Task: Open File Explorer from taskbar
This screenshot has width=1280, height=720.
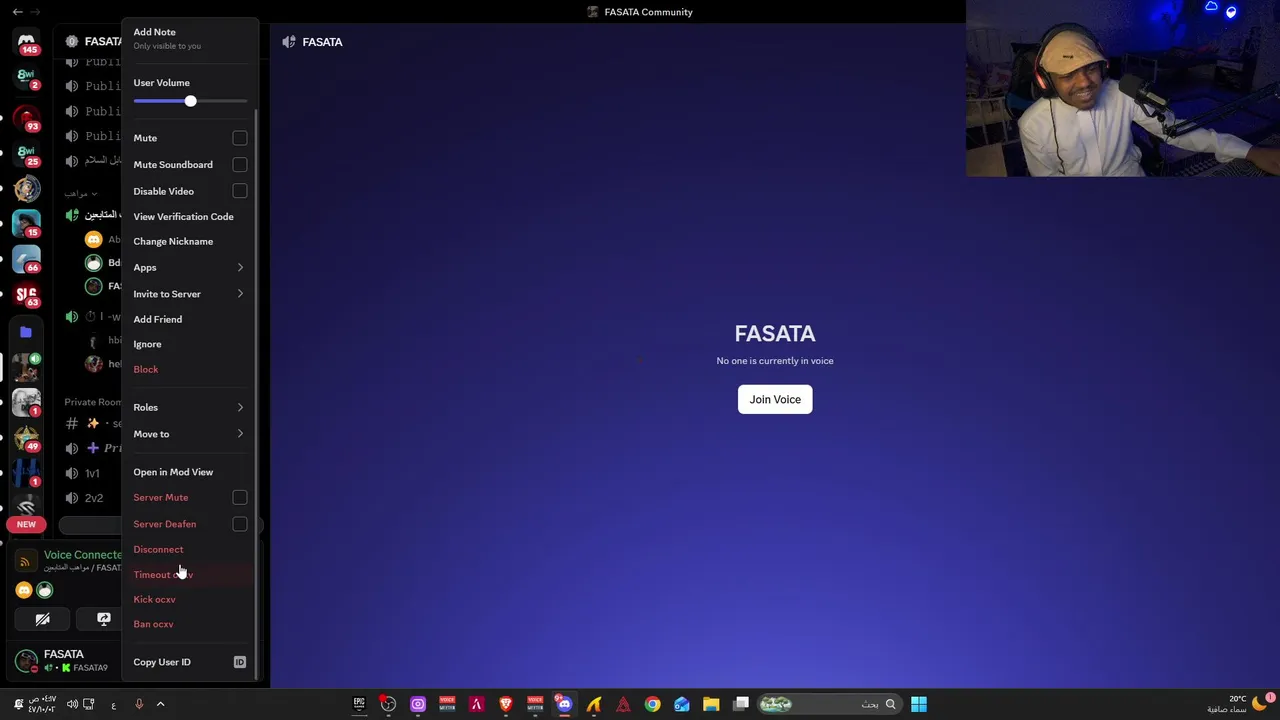Action: pos(711,704)
